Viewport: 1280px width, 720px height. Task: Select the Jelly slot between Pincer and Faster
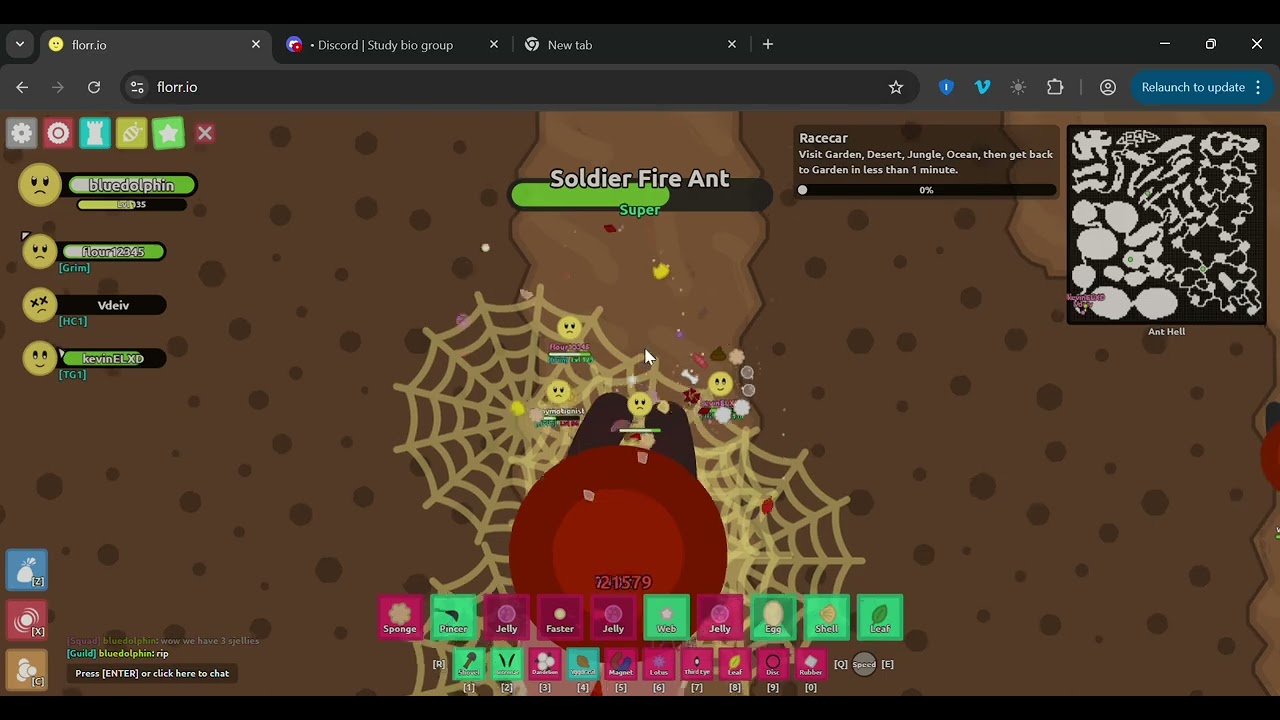tap(506, 616)
